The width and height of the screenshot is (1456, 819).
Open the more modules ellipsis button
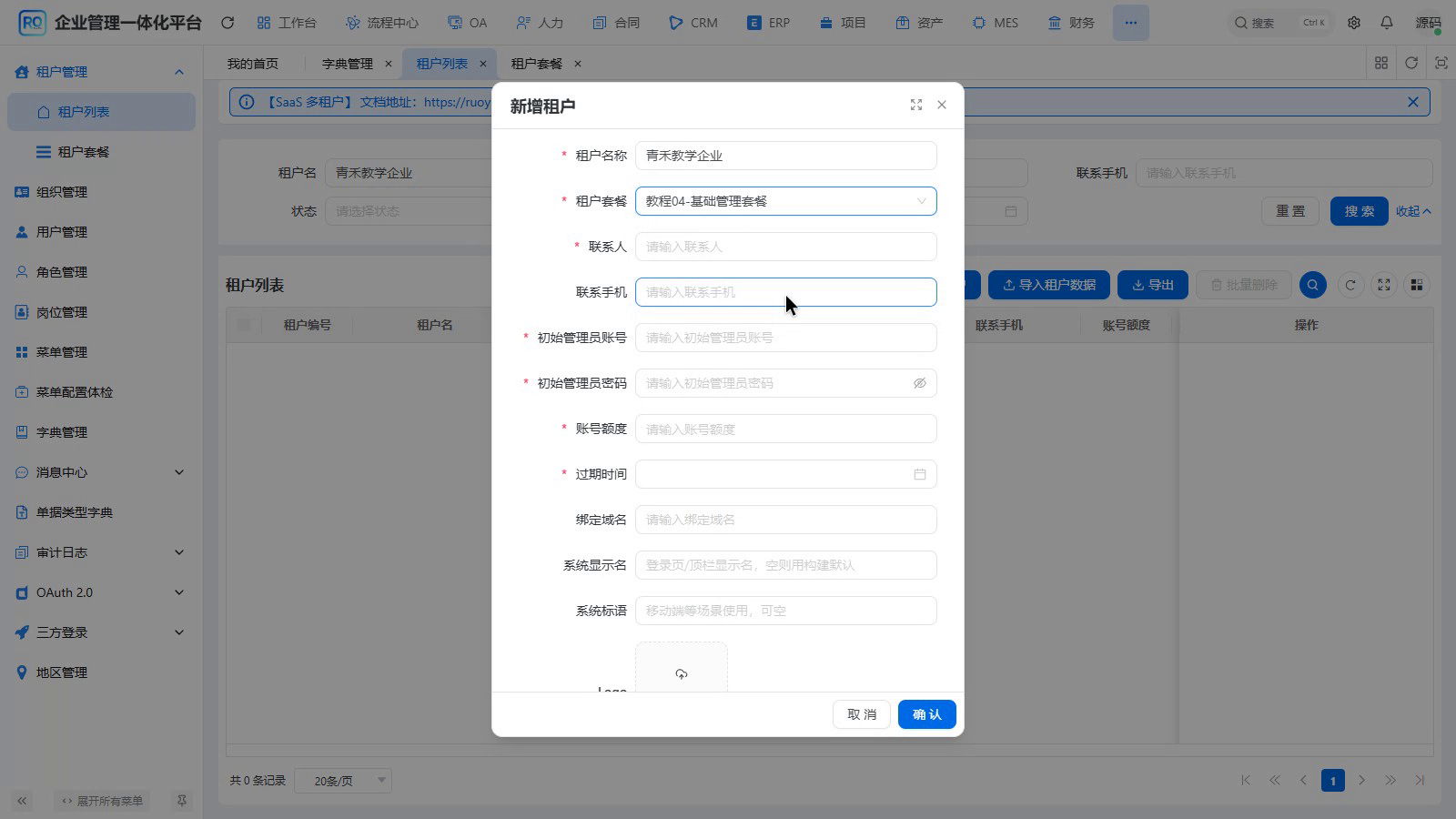tap(1130, 23)
